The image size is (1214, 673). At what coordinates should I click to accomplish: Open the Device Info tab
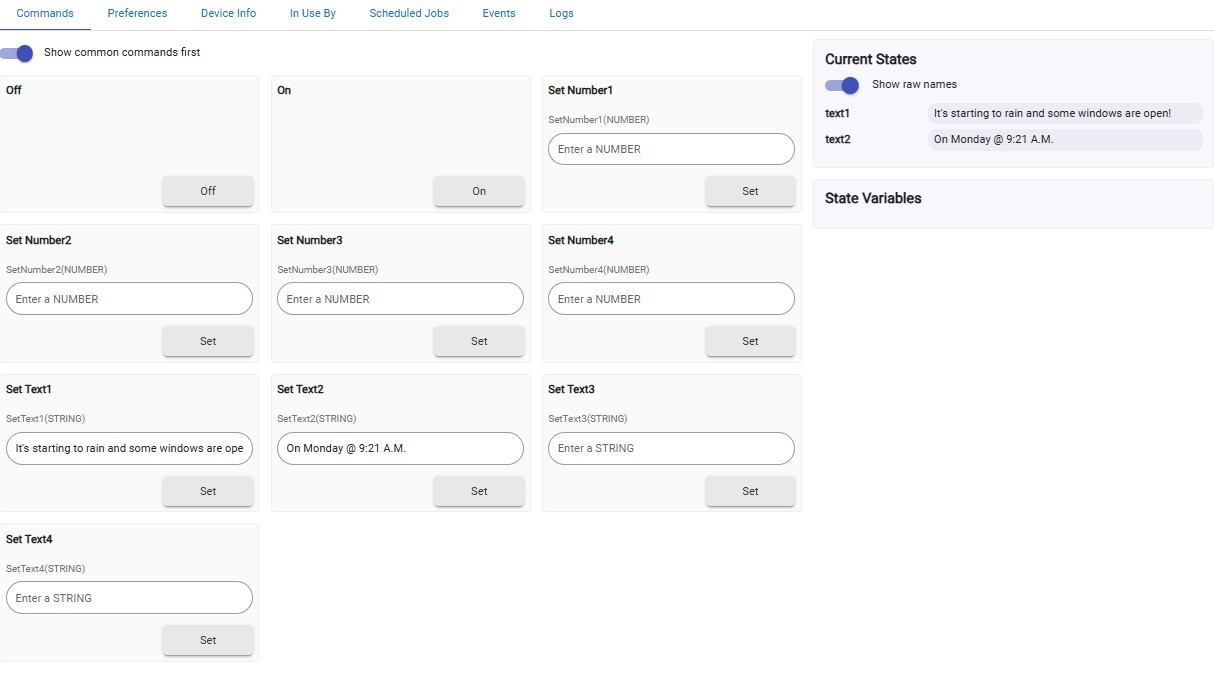(228, 13)
